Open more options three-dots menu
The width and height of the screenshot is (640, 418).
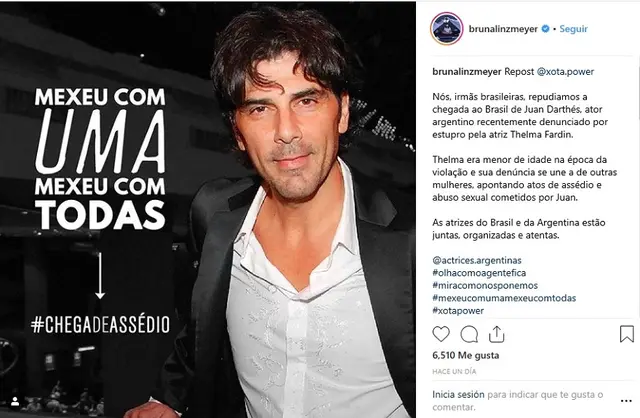coord(626,401)
